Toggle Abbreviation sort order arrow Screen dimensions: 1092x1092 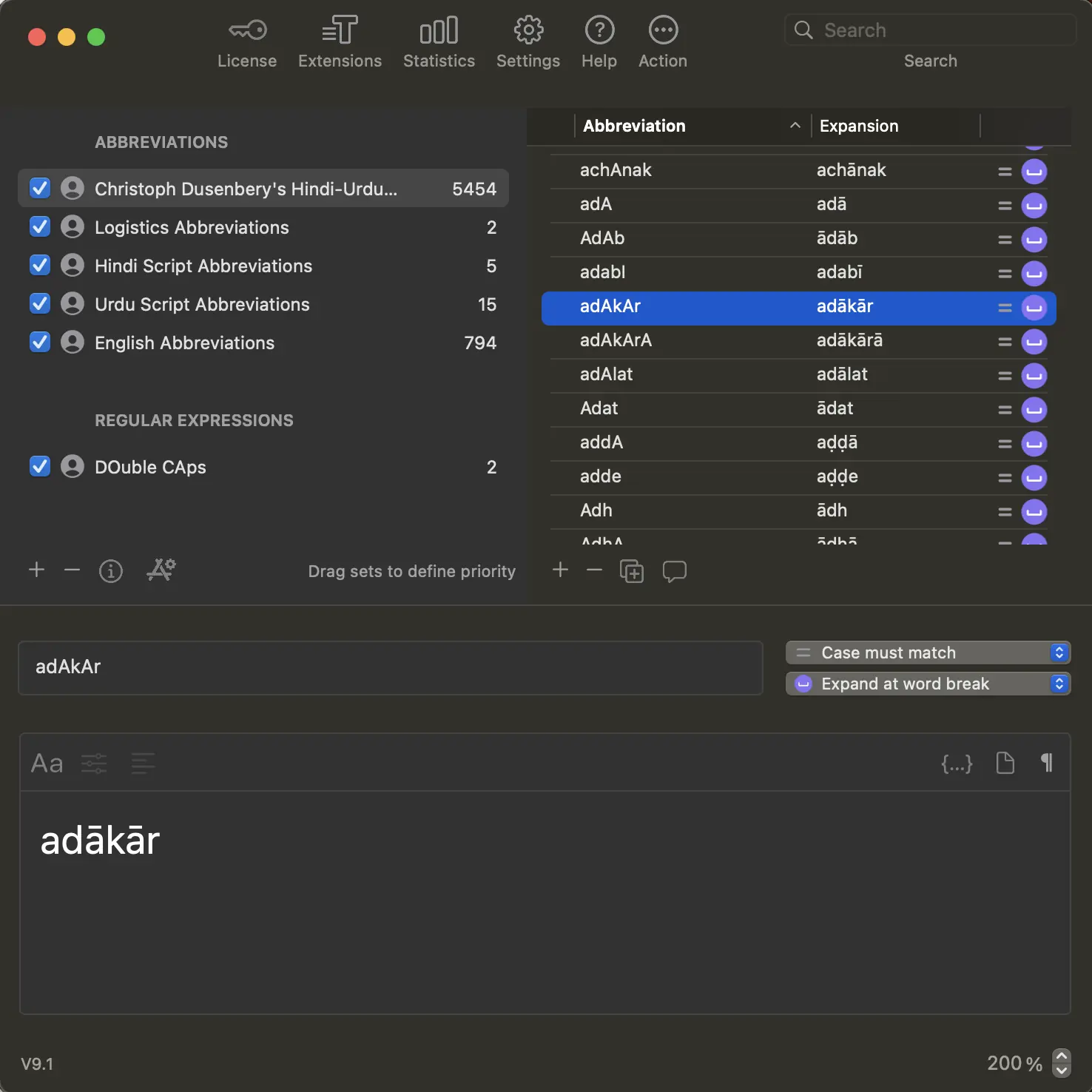795,125
